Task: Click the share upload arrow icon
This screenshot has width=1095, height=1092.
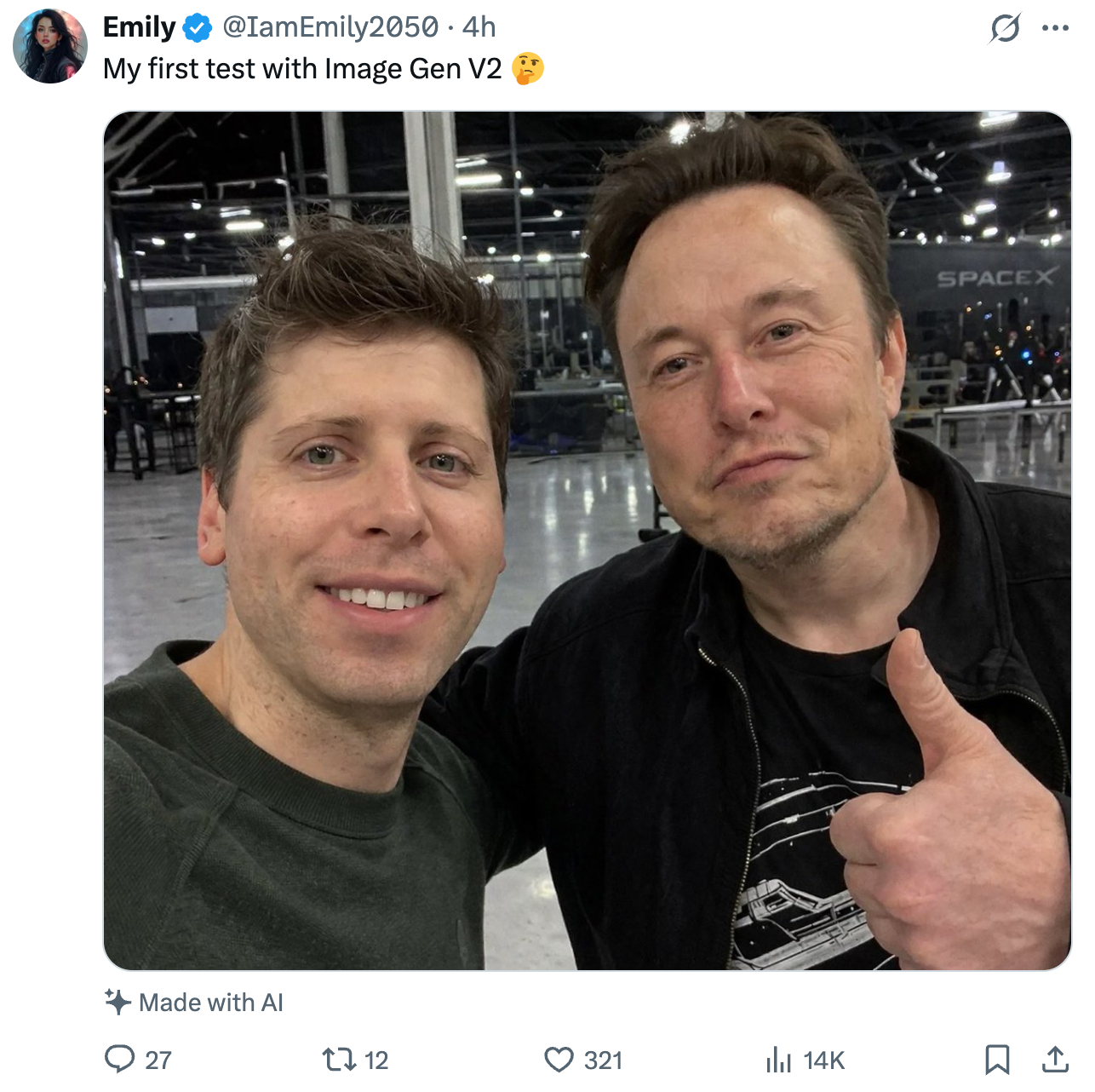Action: (x=1055, y=1060)
